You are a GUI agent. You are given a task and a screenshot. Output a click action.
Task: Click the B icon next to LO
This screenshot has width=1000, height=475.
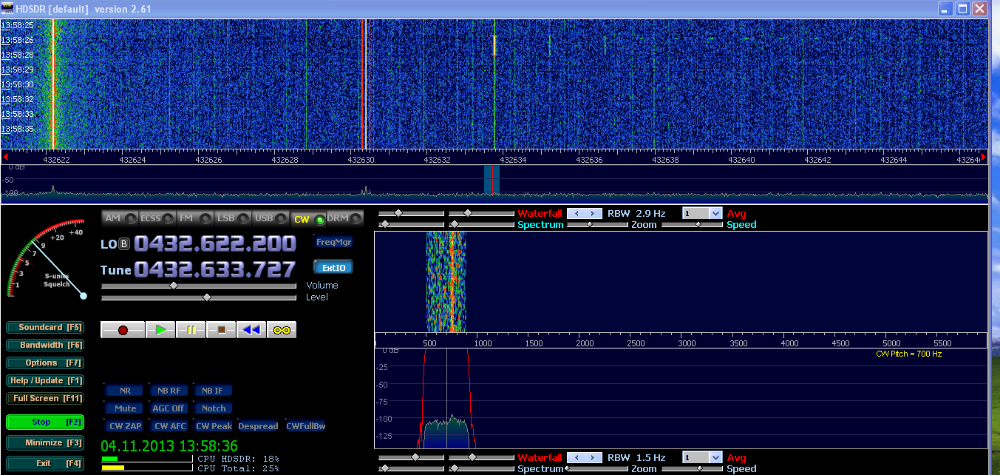click(x=124, y=244)
